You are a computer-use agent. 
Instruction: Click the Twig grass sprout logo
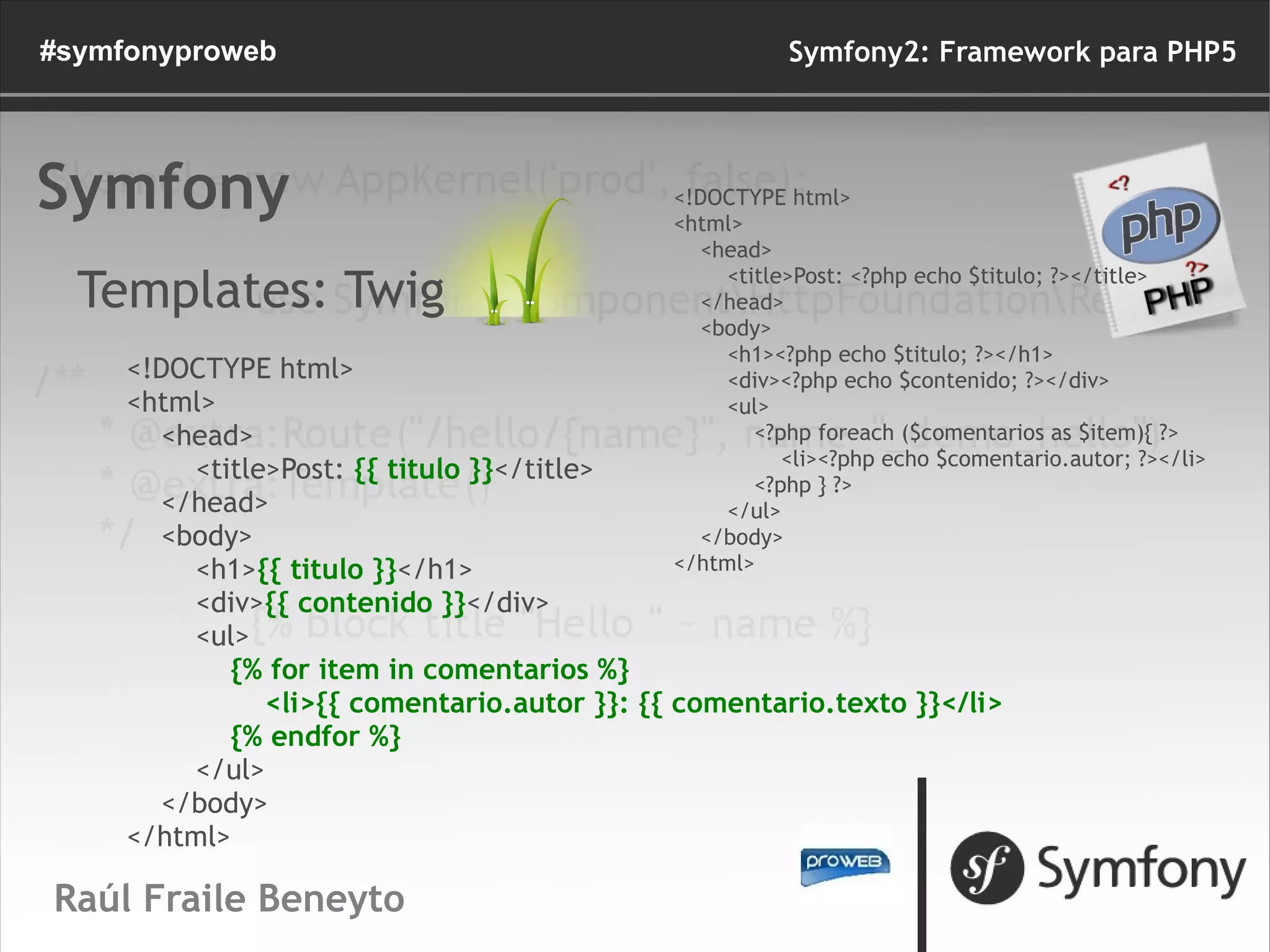tap(527, 260)
